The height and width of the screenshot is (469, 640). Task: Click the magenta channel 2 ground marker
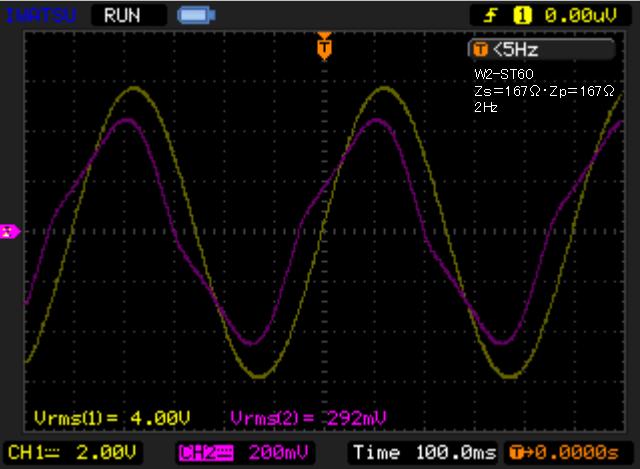9,231
